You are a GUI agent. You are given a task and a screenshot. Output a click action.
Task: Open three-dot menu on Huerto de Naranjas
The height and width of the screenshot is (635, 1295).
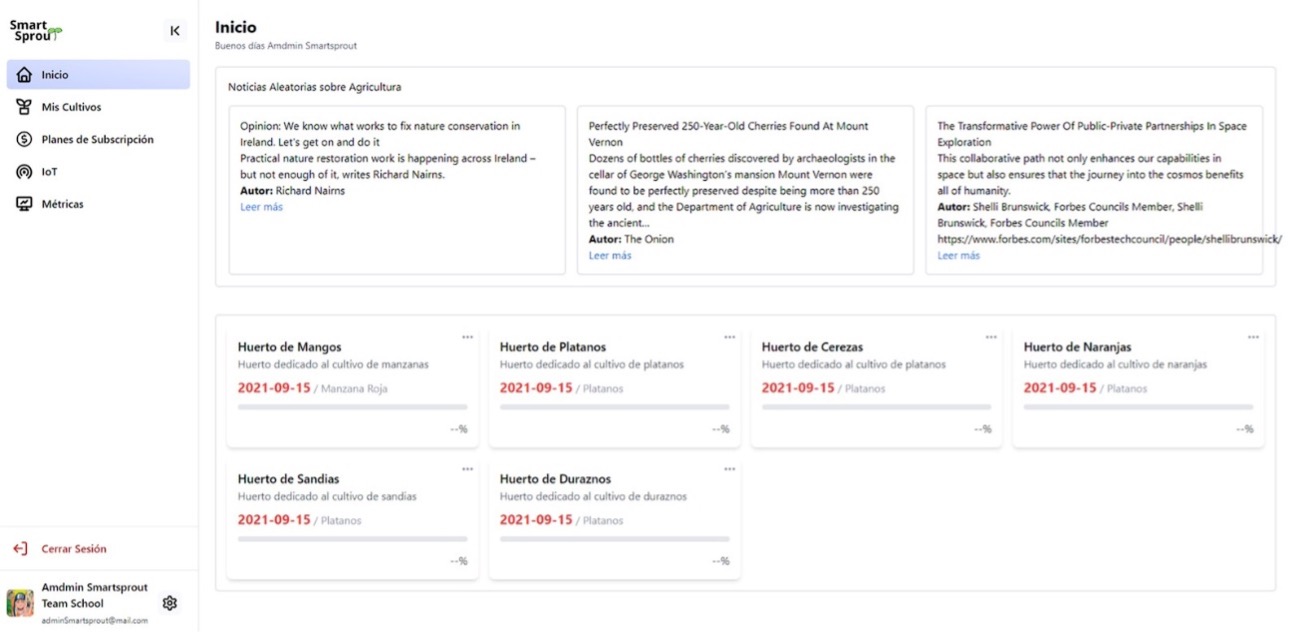coord(1253,337)
